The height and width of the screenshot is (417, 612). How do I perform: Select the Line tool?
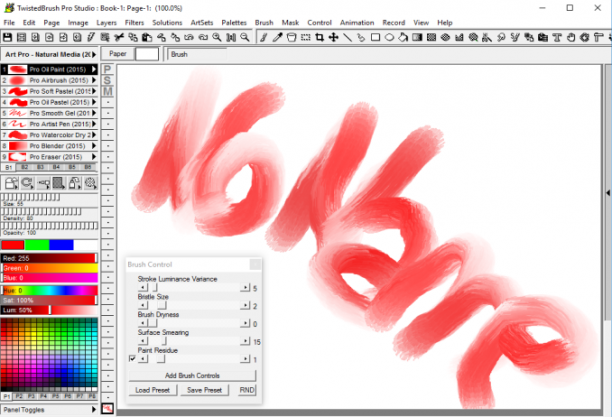[347, 37]
